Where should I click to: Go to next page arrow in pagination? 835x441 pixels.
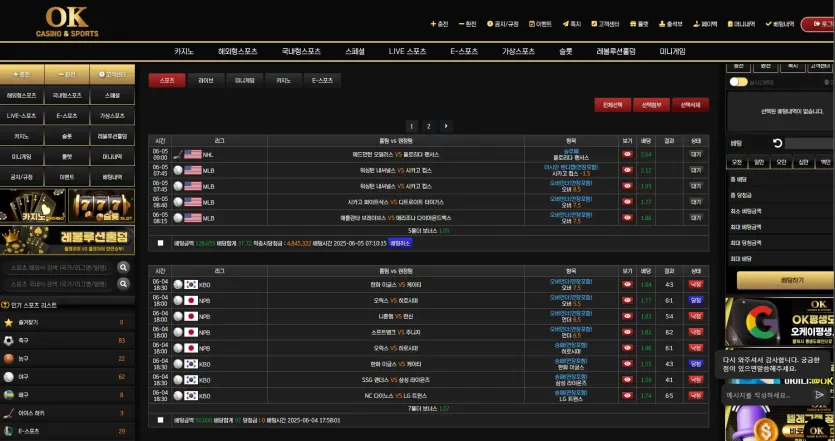point(446,126)
